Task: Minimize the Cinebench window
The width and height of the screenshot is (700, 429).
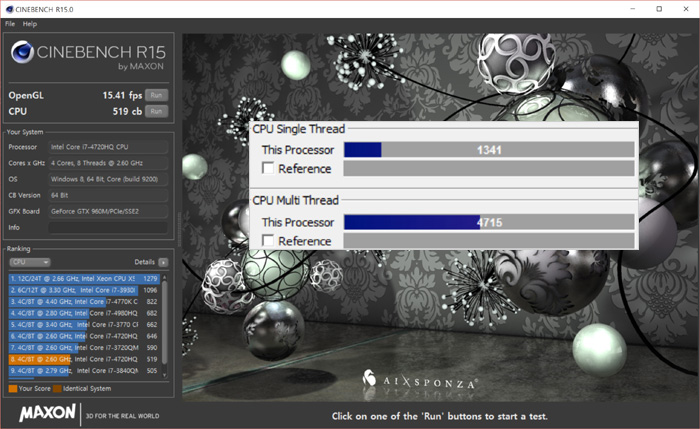Action: 633,9
